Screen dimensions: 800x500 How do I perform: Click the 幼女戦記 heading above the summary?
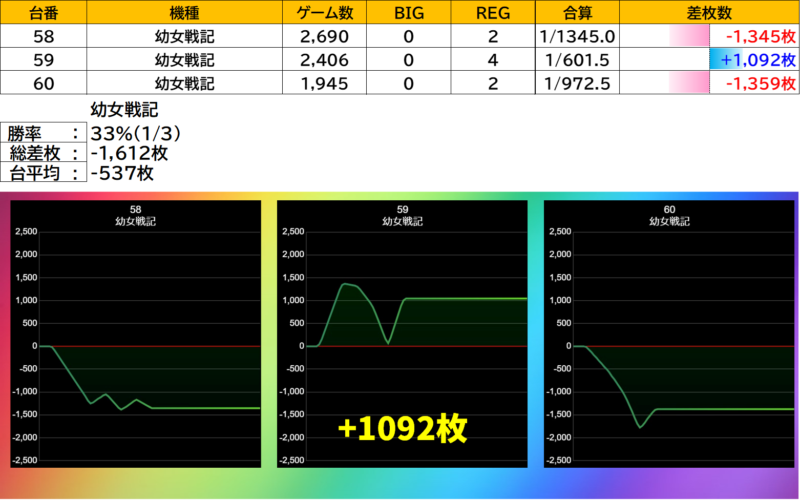point(124,109)
